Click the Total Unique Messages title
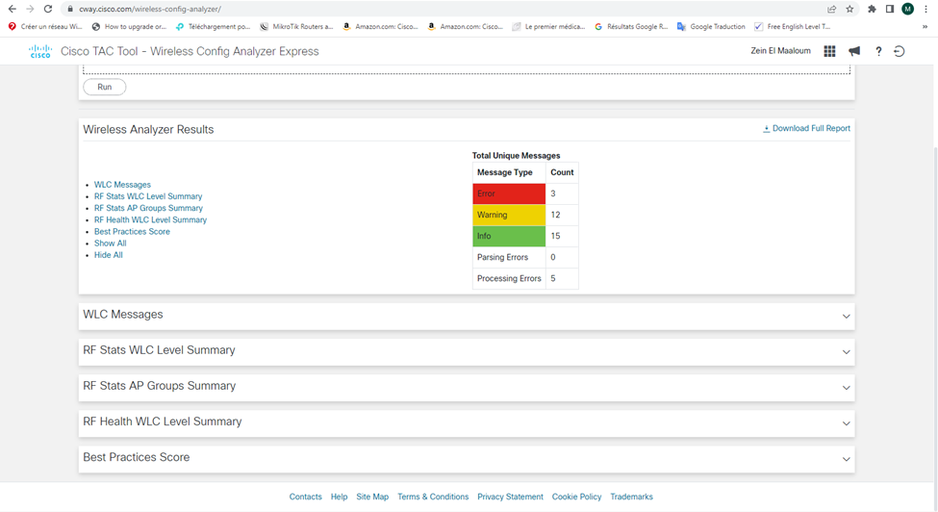 coord(516,156)
